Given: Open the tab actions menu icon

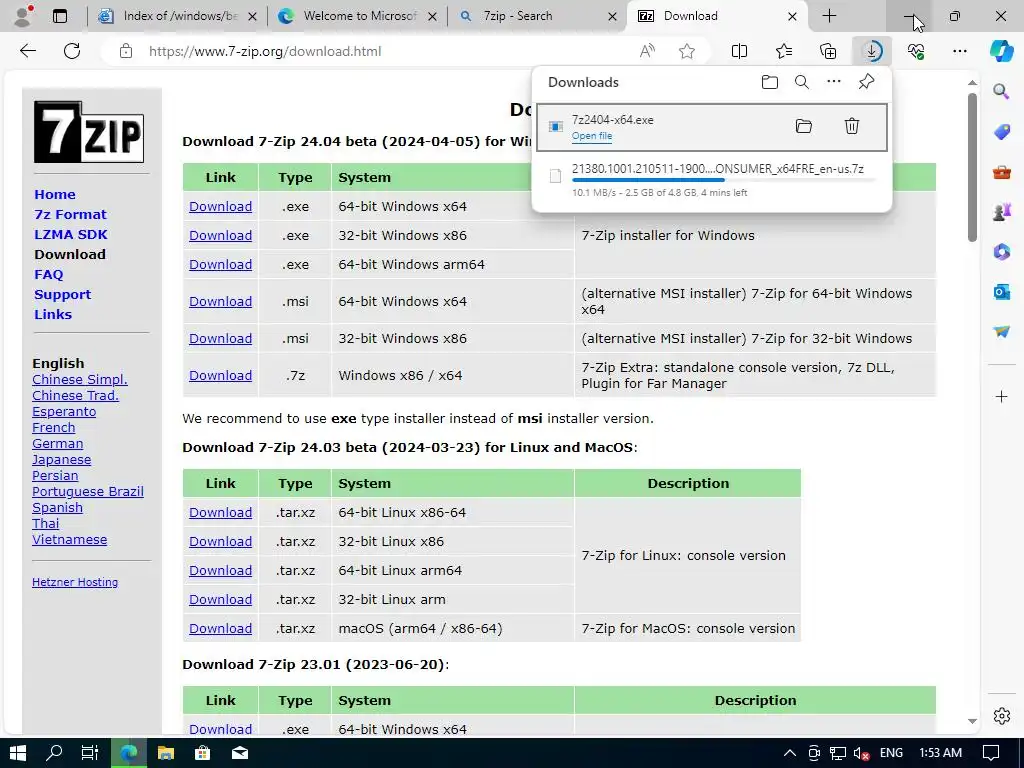Looking at the screenshot, I should (x=60, y=16).
